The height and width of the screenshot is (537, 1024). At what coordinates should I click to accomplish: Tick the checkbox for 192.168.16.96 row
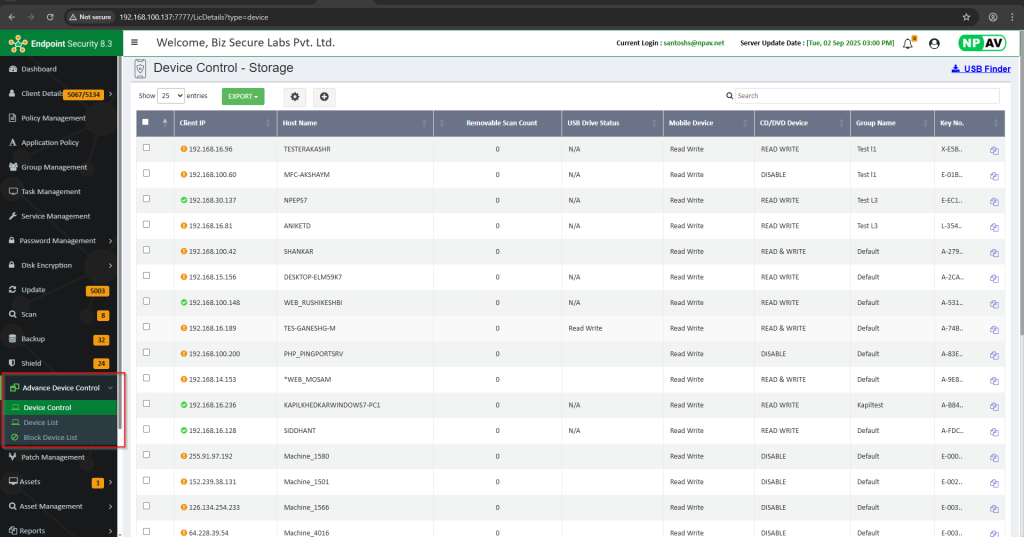click(x=147, y=148)
